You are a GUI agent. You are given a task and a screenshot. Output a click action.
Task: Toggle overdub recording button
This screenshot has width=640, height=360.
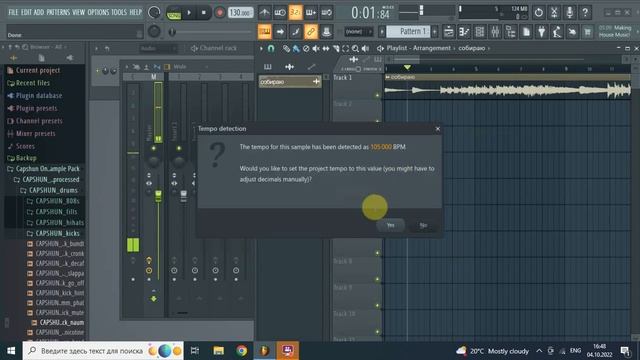click(311, 13)
